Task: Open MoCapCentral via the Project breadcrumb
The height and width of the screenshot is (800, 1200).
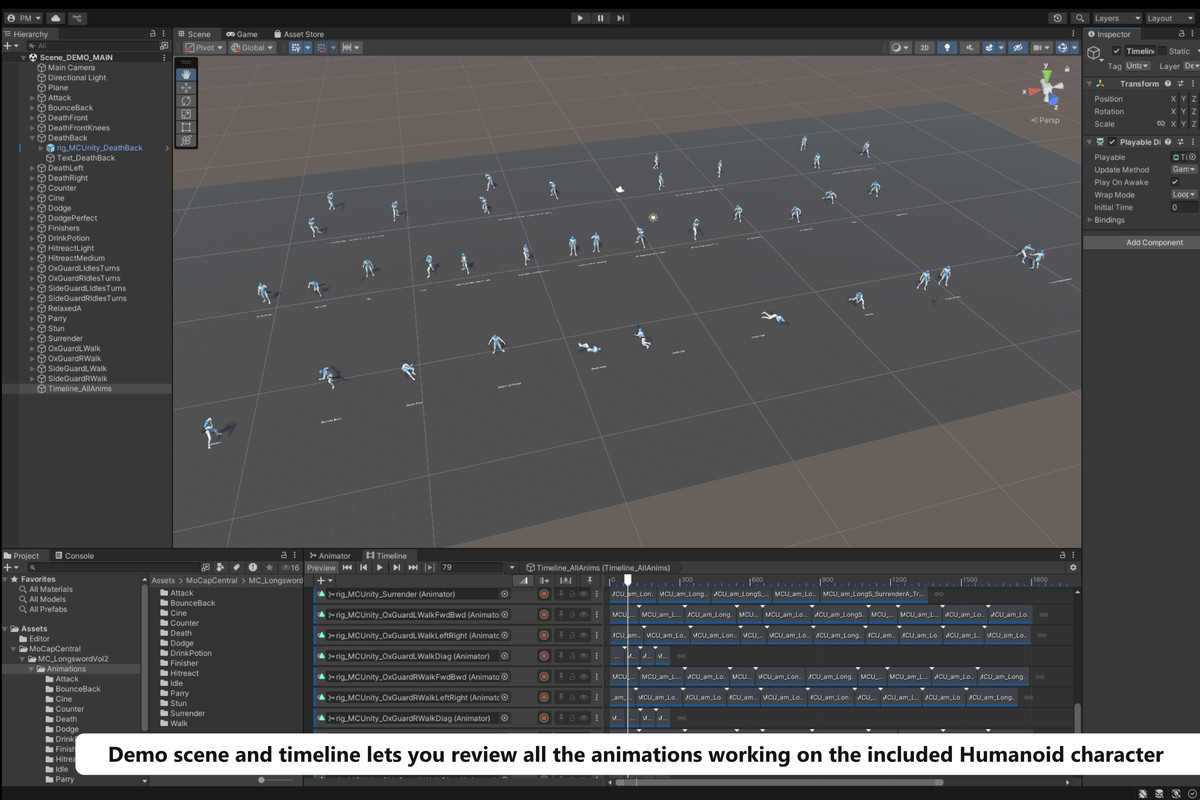Action: [x=212, y=580]
